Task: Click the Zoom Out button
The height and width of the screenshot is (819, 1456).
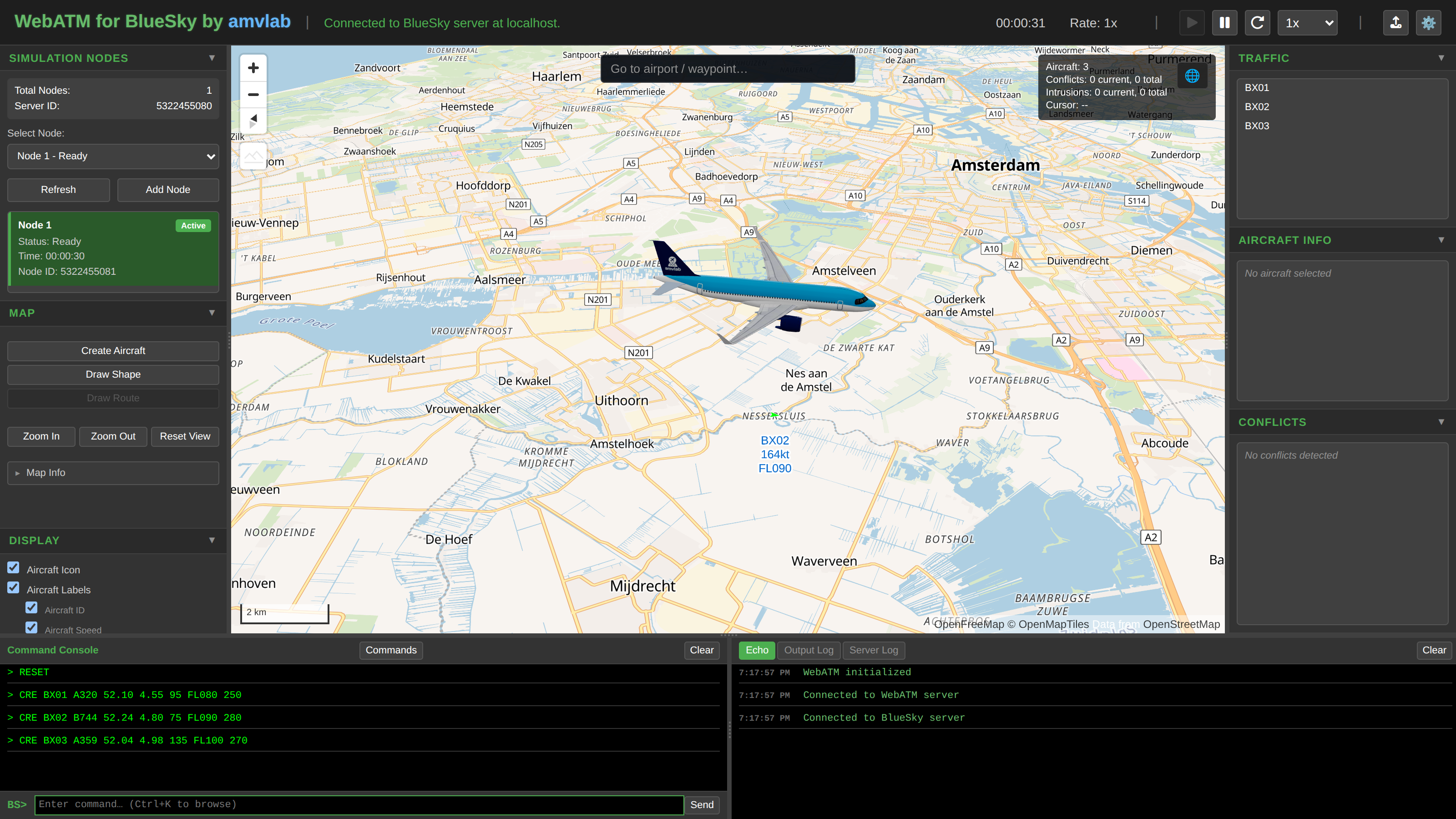Action: click(x=113, y=436)
